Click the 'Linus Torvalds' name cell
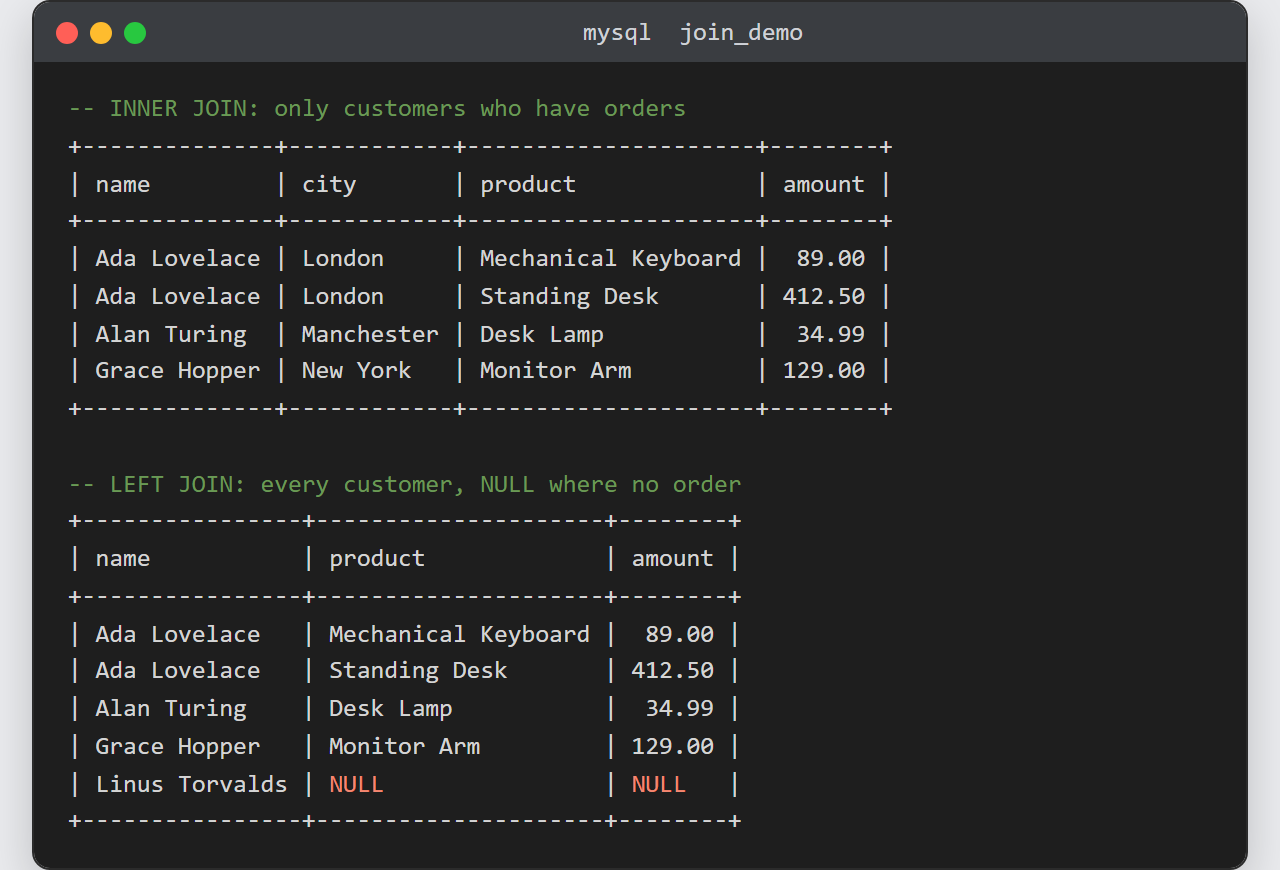Image resolution: width=1280 pixels, height=870 pixels. pos(191,784)
